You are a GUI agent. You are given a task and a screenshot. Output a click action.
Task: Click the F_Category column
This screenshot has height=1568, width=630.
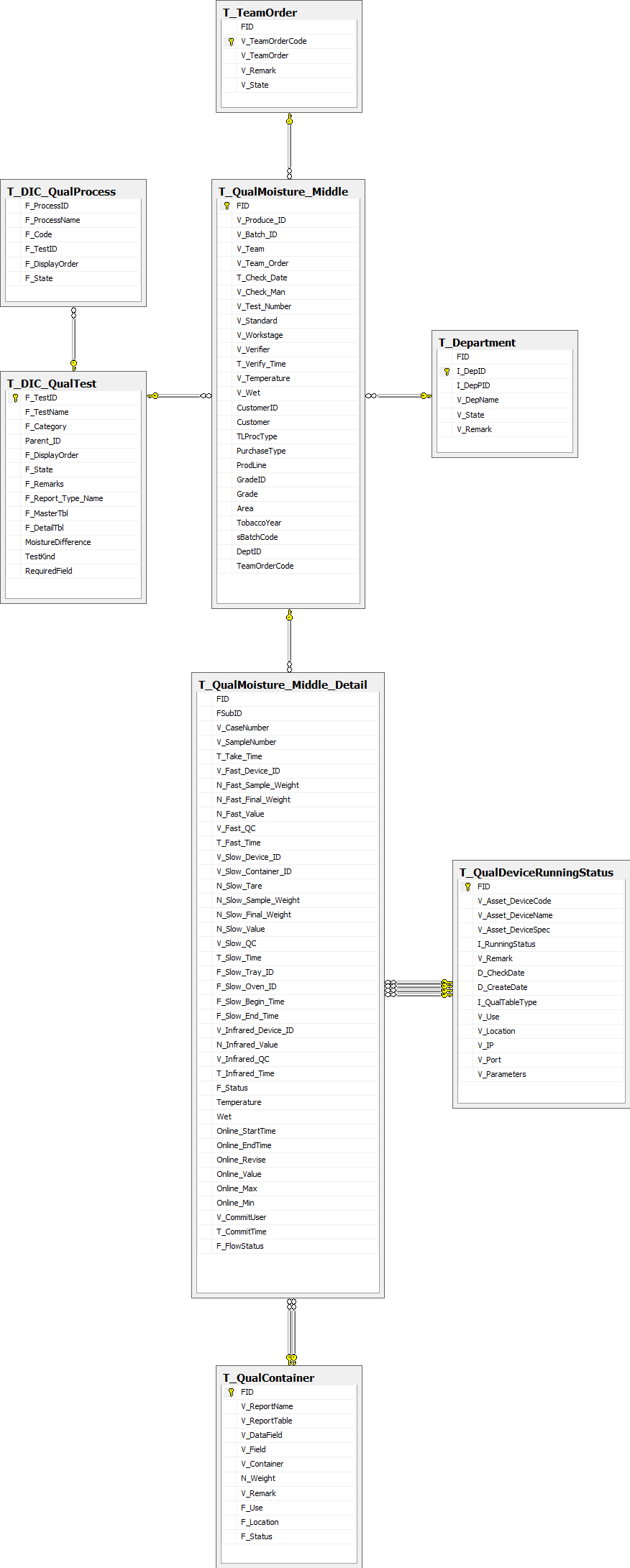click(x=73, y=426)
